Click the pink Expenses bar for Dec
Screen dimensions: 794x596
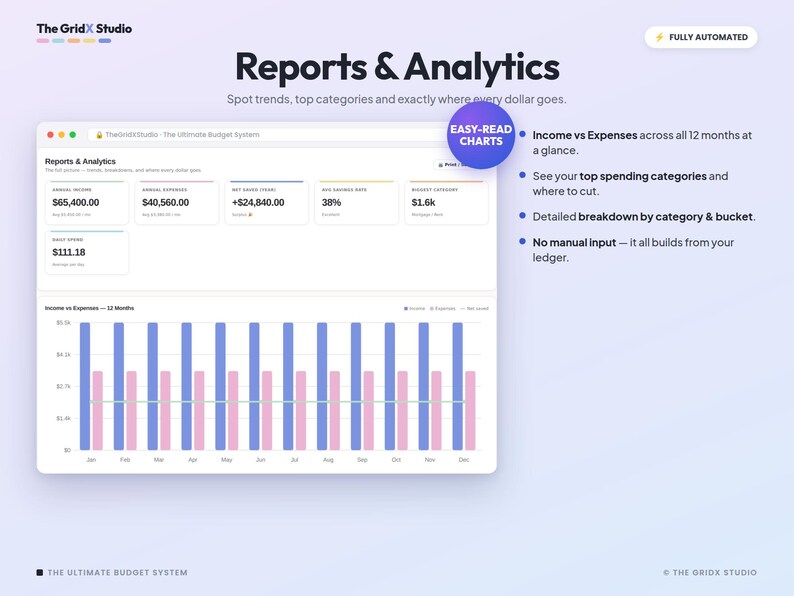pyautogui.click(x=470, y=411)
